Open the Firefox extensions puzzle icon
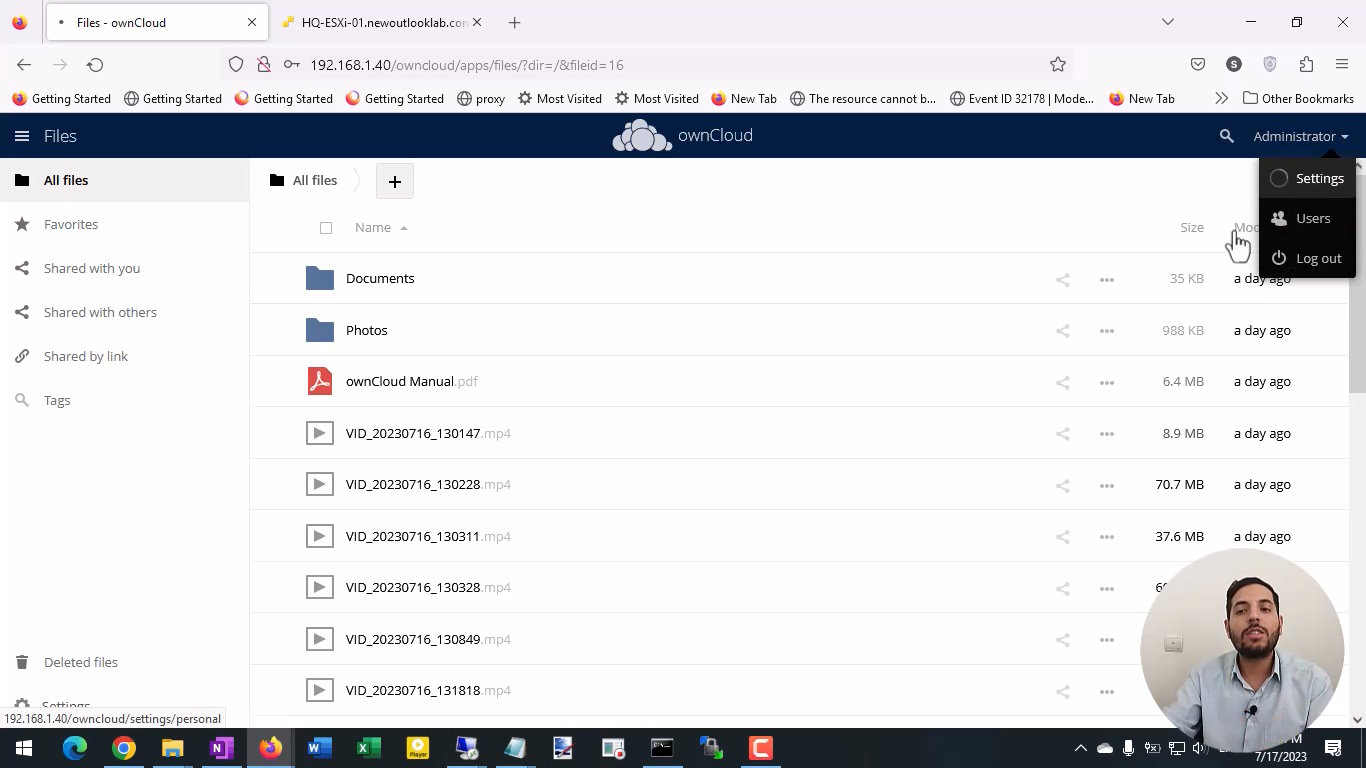The height and width of the screenshot is (768, 1366). 1306,64
